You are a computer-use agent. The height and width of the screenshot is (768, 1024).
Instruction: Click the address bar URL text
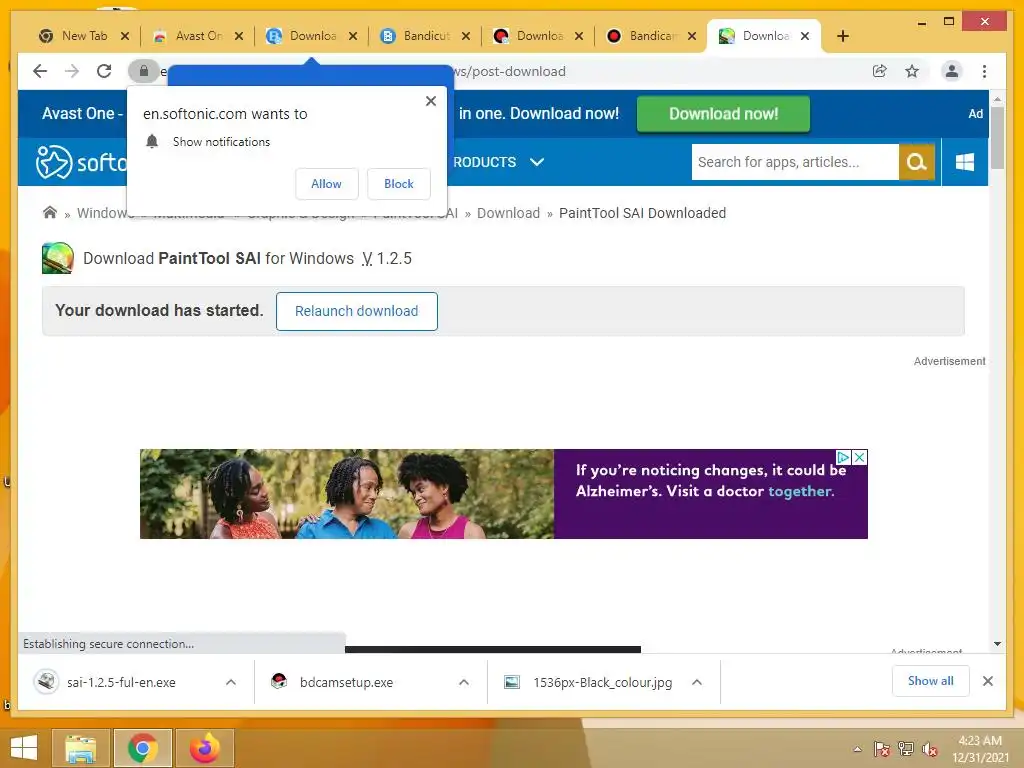(509, 71)
